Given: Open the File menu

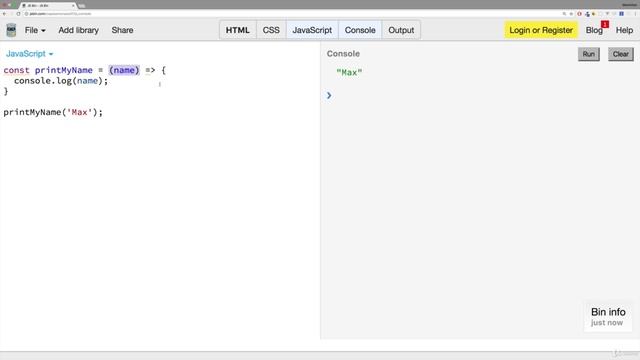Looking at the screenshot, I should coord(35,30).
